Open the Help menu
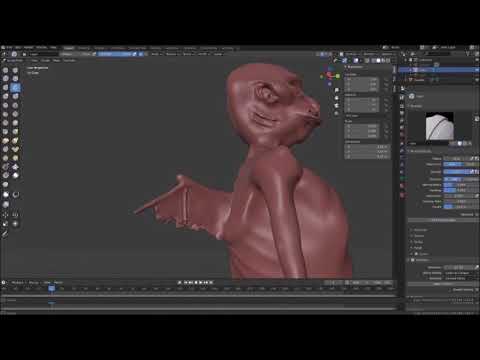Image resolution: width=480 pixels, height=360 pixels. click(54, 48)
